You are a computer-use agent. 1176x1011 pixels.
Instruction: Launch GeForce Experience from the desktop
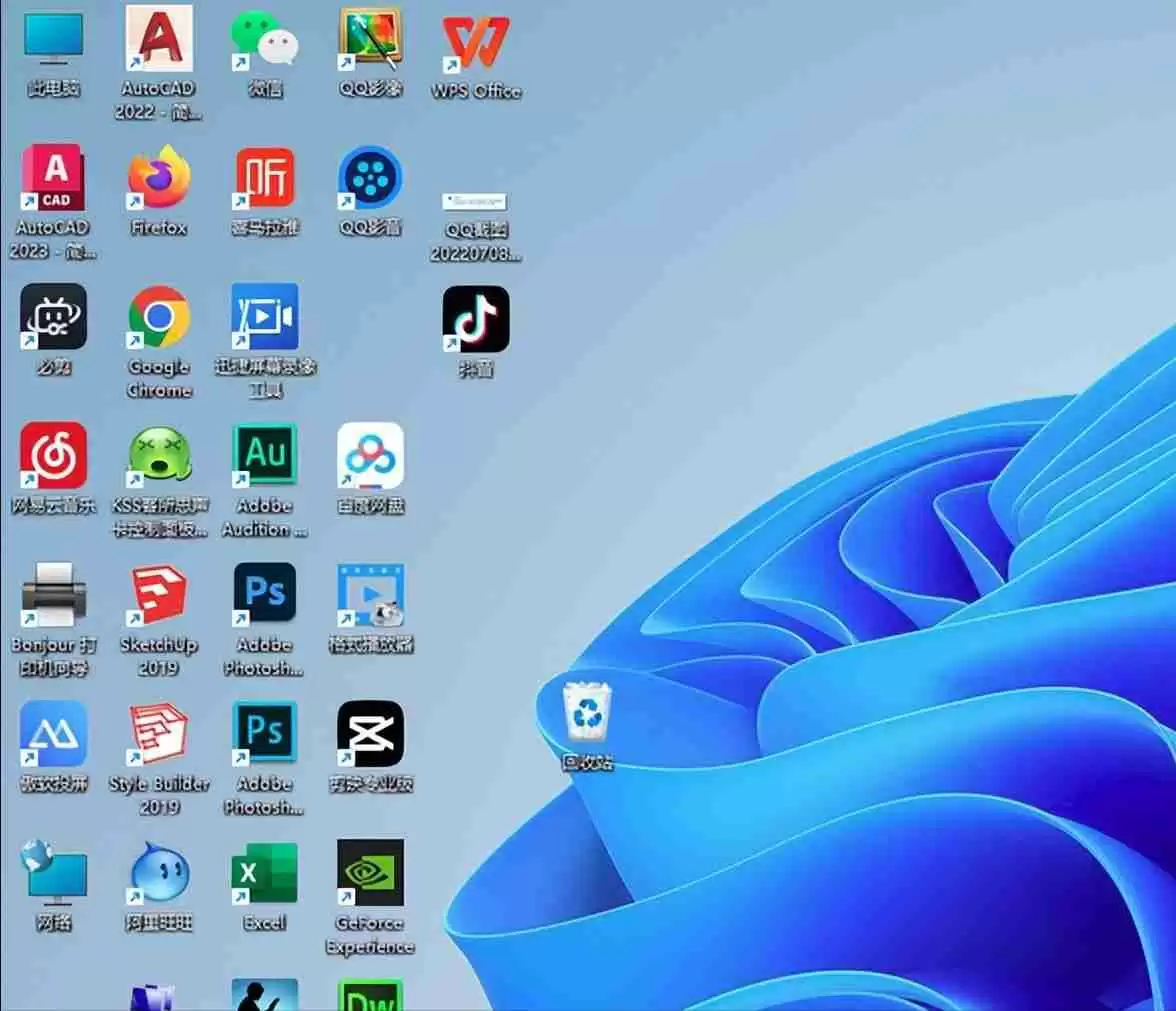click(370, 873)
